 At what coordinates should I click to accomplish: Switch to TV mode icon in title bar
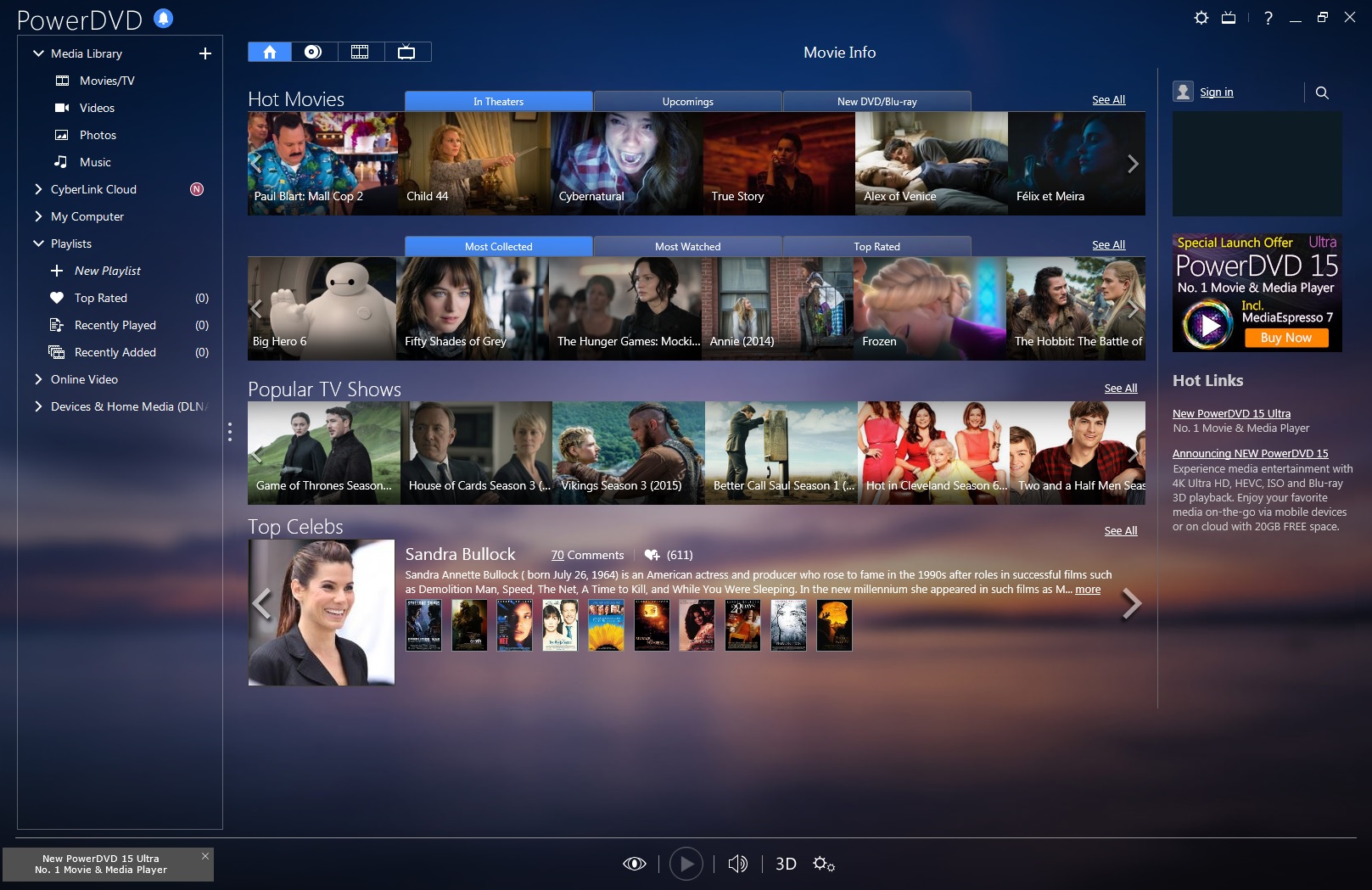[x=1228, y=18]
